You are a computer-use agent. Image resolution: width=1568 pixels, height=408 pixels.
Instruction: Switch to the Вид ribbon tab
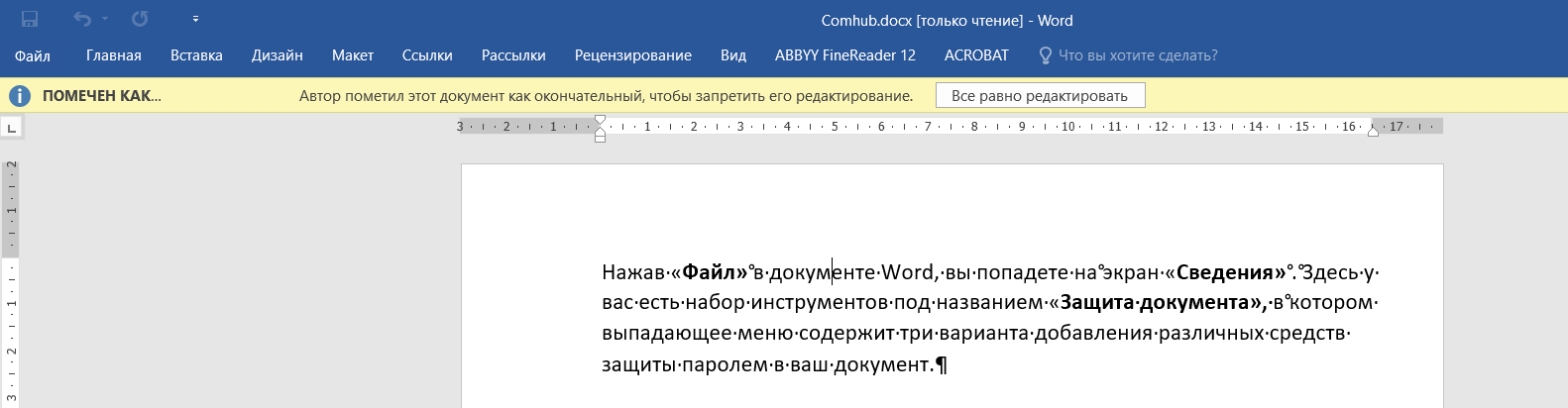[x=733, y=55]
